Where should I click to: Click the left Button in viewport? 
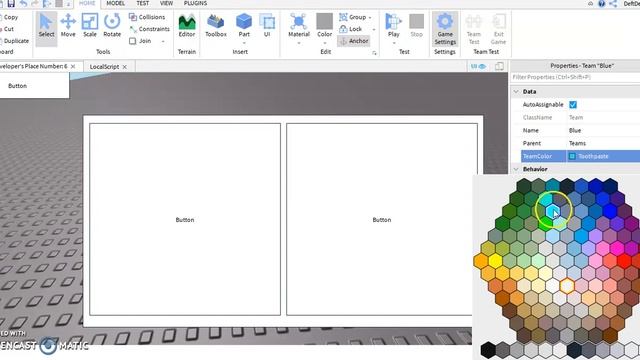[185, 220]
